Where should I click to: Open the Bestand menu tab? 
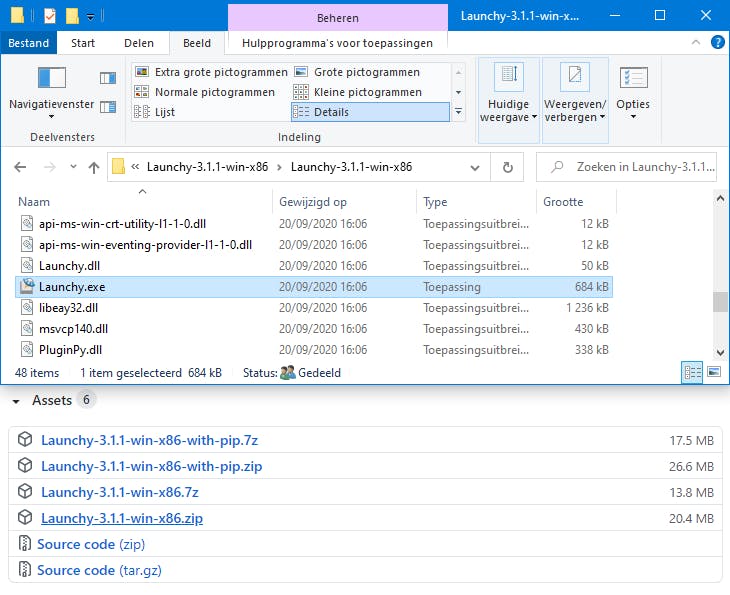[x=27, y=43]
